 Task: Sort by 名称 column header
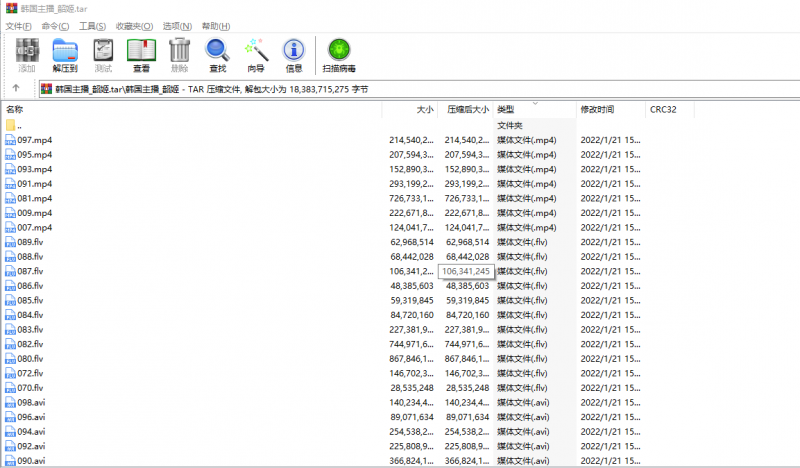pyautogui.click(x=15, y=109)
